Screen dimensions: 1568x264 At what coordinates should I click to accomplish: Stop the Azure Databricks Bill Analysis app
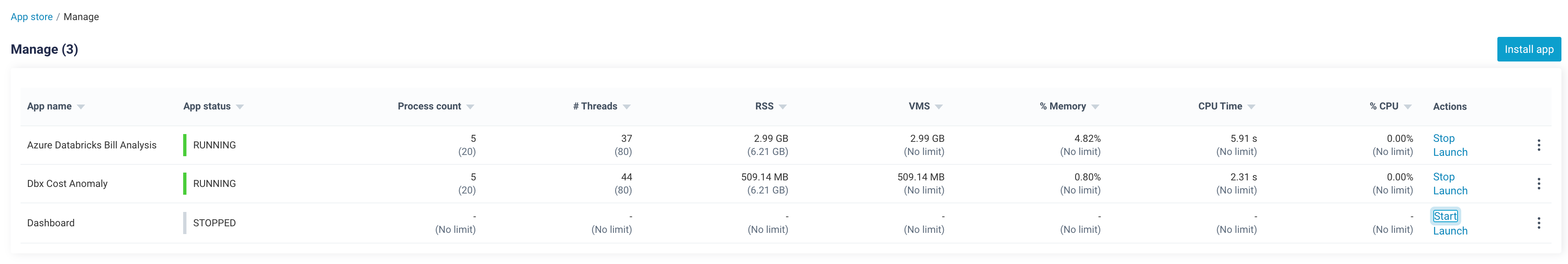(x=1443, y=139)
